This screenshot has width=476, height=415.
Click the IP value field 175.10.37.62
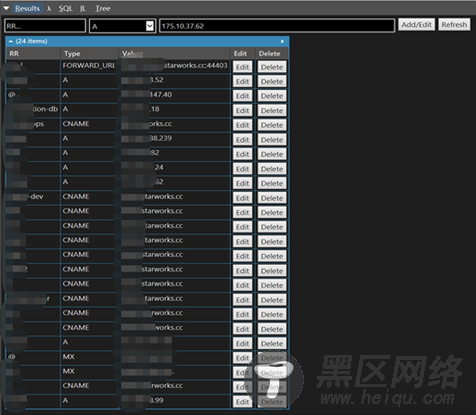click(x=277, y=26)
